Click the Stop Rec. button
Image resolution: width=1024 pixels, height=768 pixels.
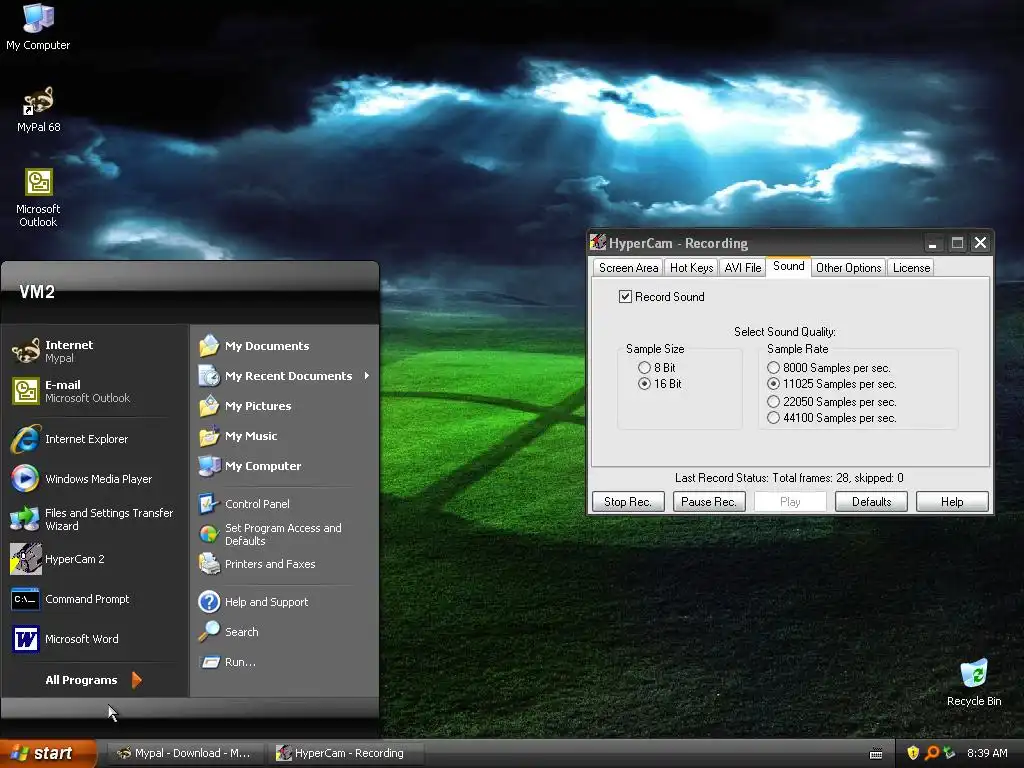pos(628,502)
